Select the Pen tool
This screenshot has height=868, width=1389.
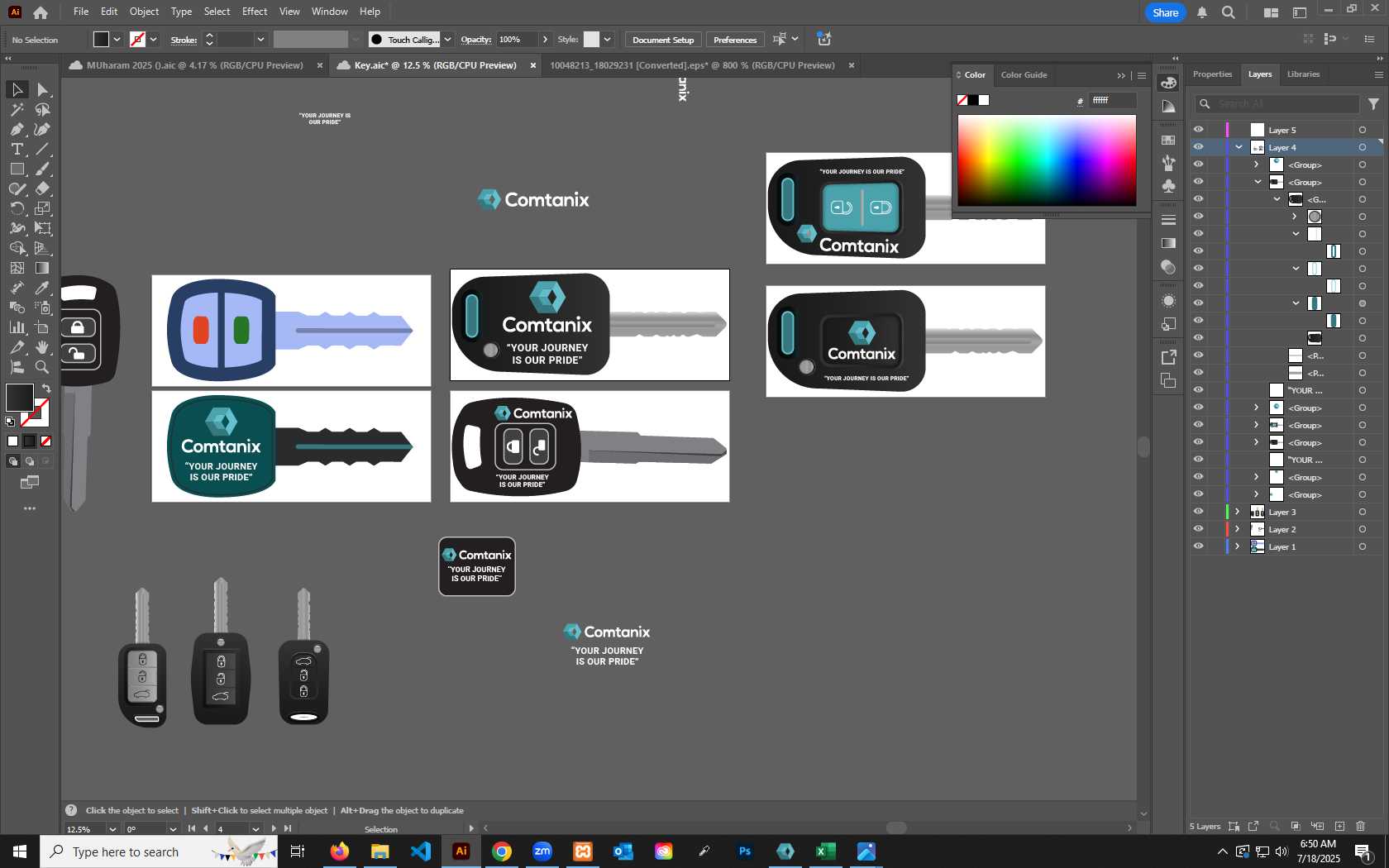17,129
